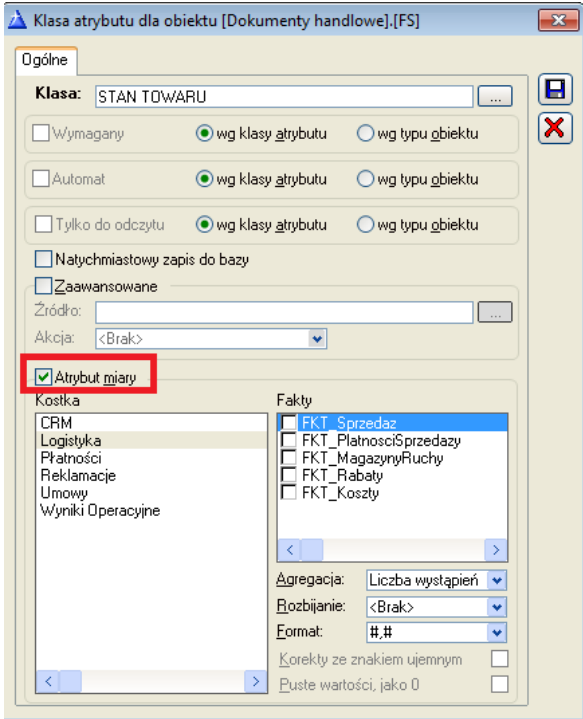
Task: Cancel with the red X icon
Action: click(x=555, y=128)
